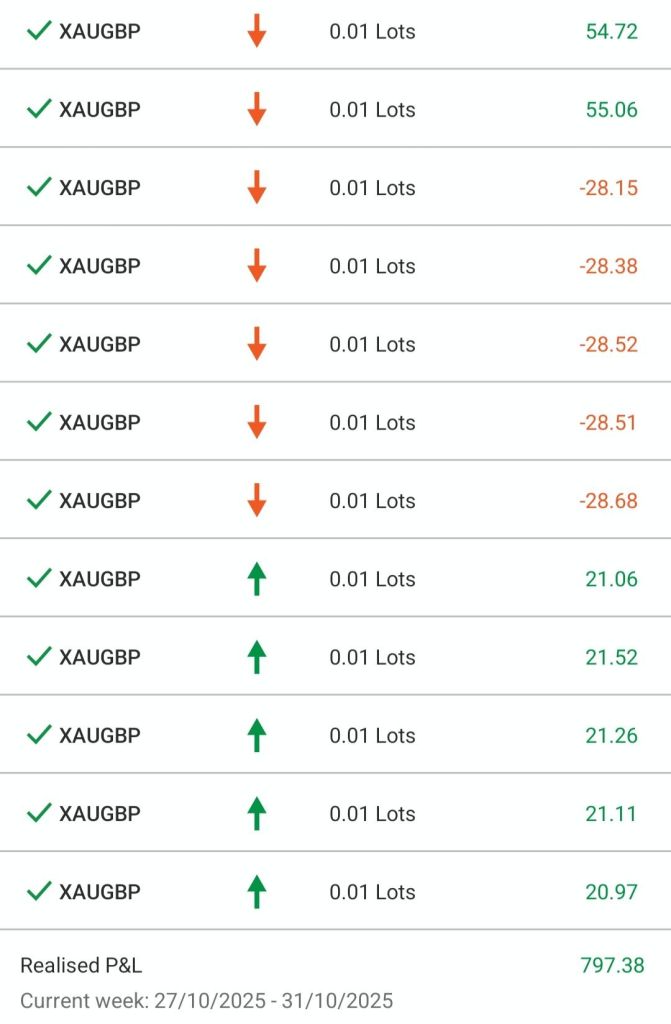Click the checkmark icon beside the 54.72 trade

[39, 31]
